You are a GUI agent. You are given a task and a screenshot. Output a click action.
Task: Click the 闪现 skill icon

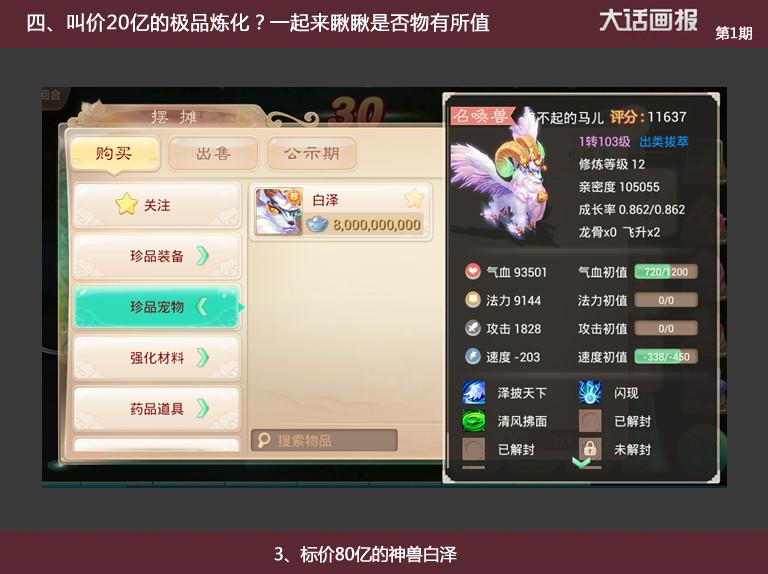[590, 393]
